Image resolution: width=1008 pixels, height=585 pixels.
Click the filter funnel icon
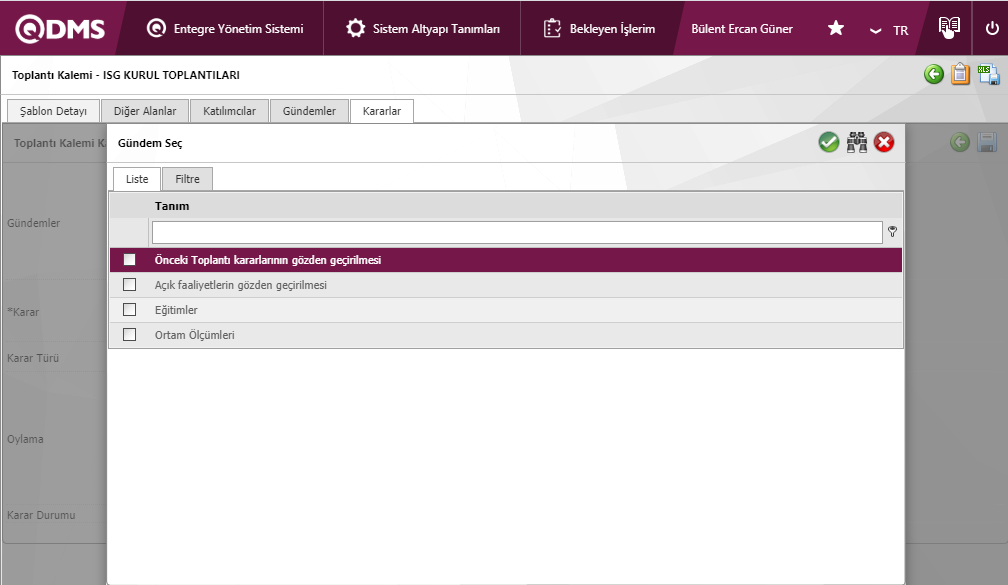coord(892,231)
